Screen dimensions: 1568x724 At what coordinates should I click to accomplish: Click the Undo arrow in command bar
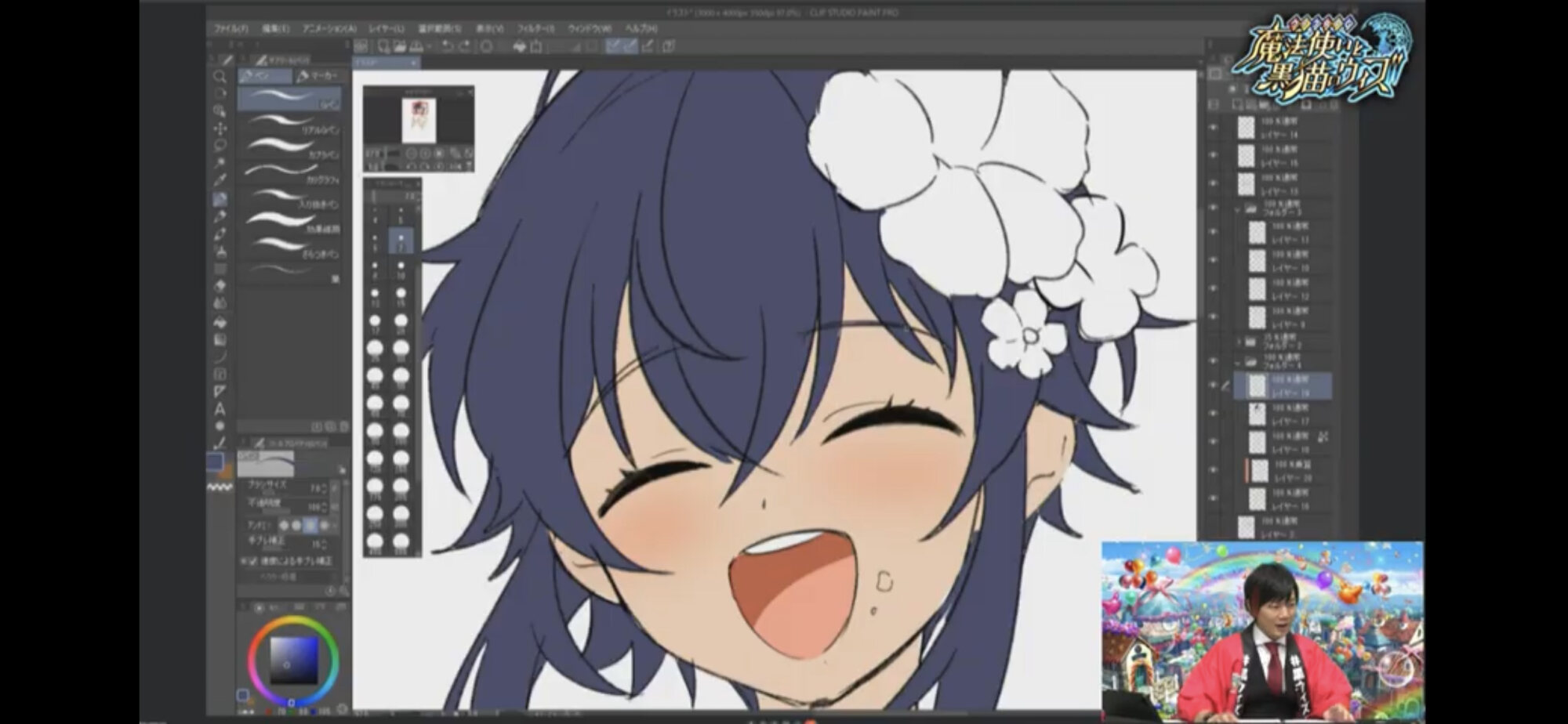(447, 46)
